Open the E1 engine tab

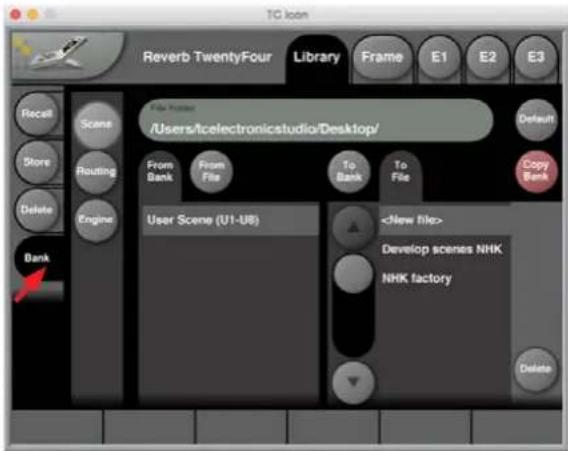tap(439, 57)
